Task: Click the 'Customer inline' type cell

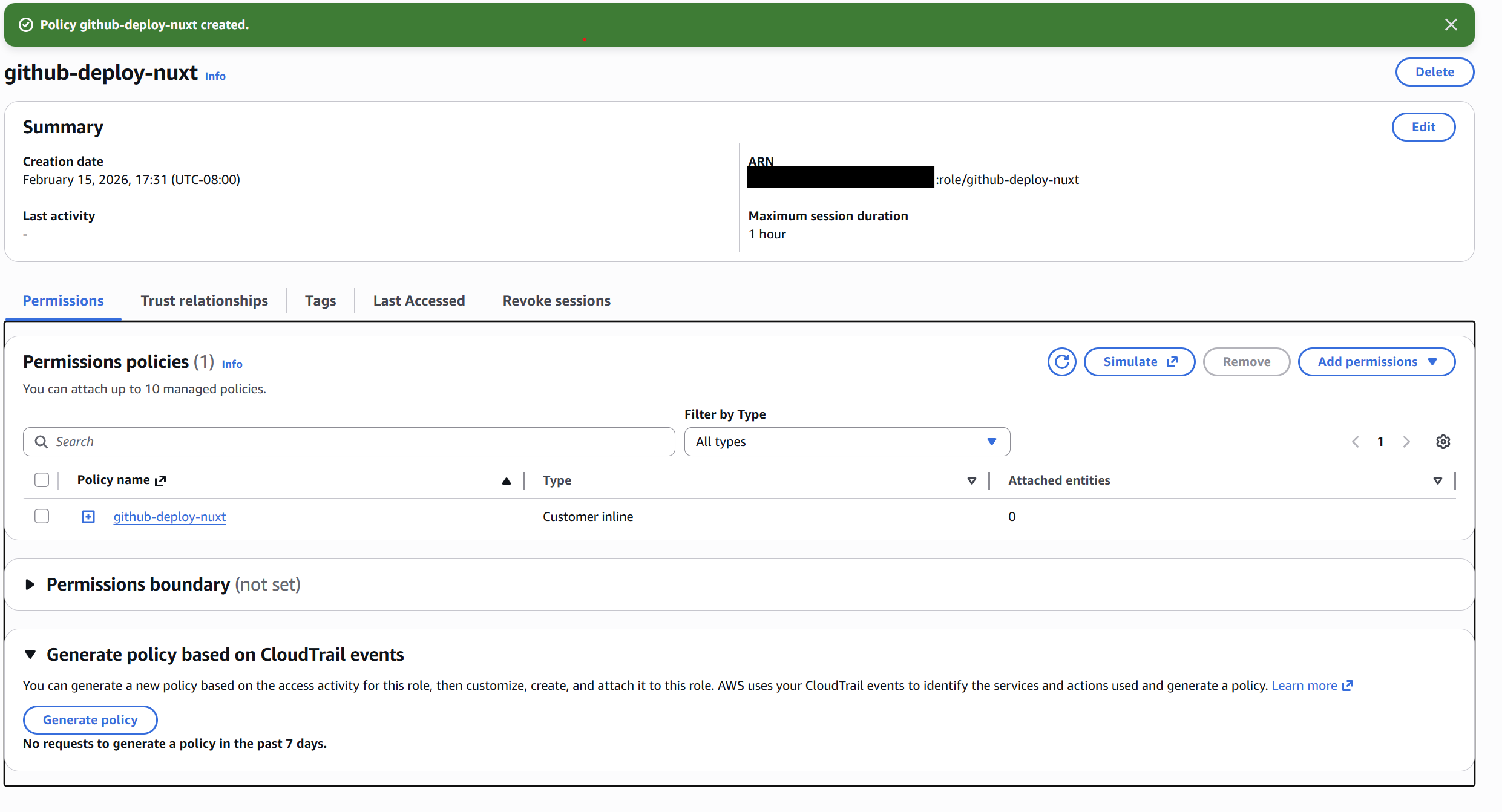Action: [x=588, y=517]
